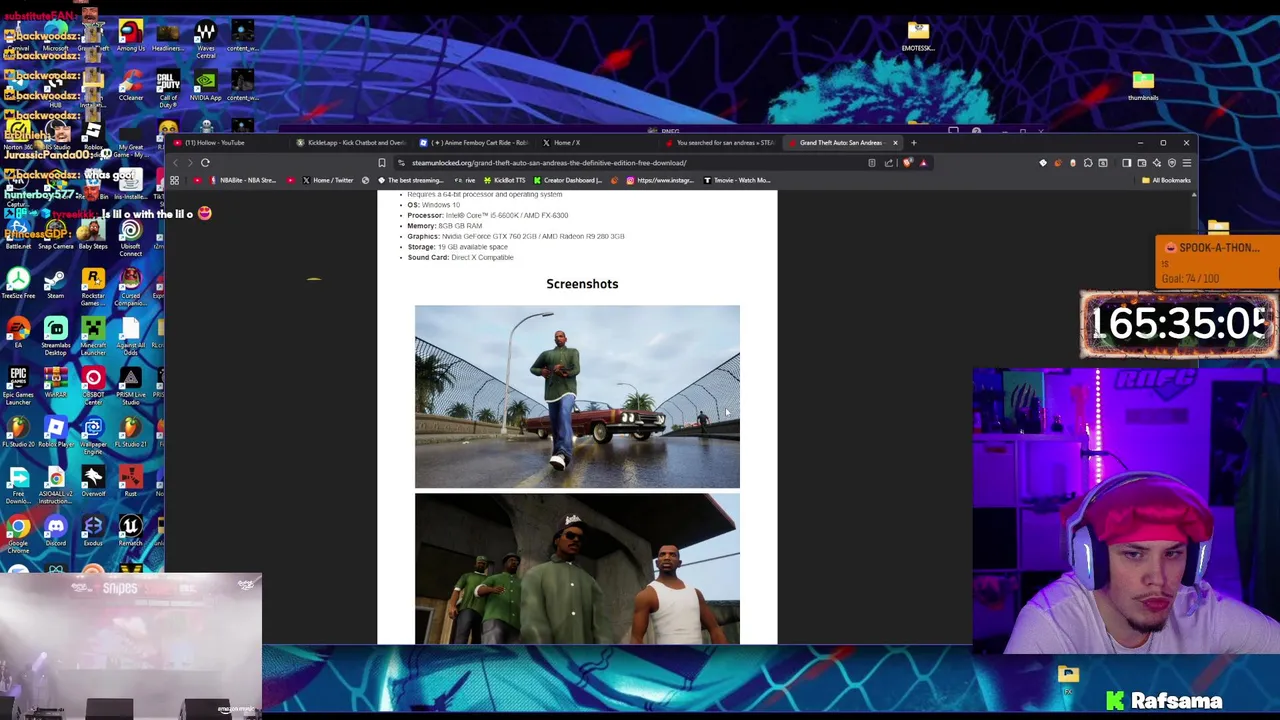
Task: Open Rockstar Games Launcher desktop icon
Action: (93, 285)
